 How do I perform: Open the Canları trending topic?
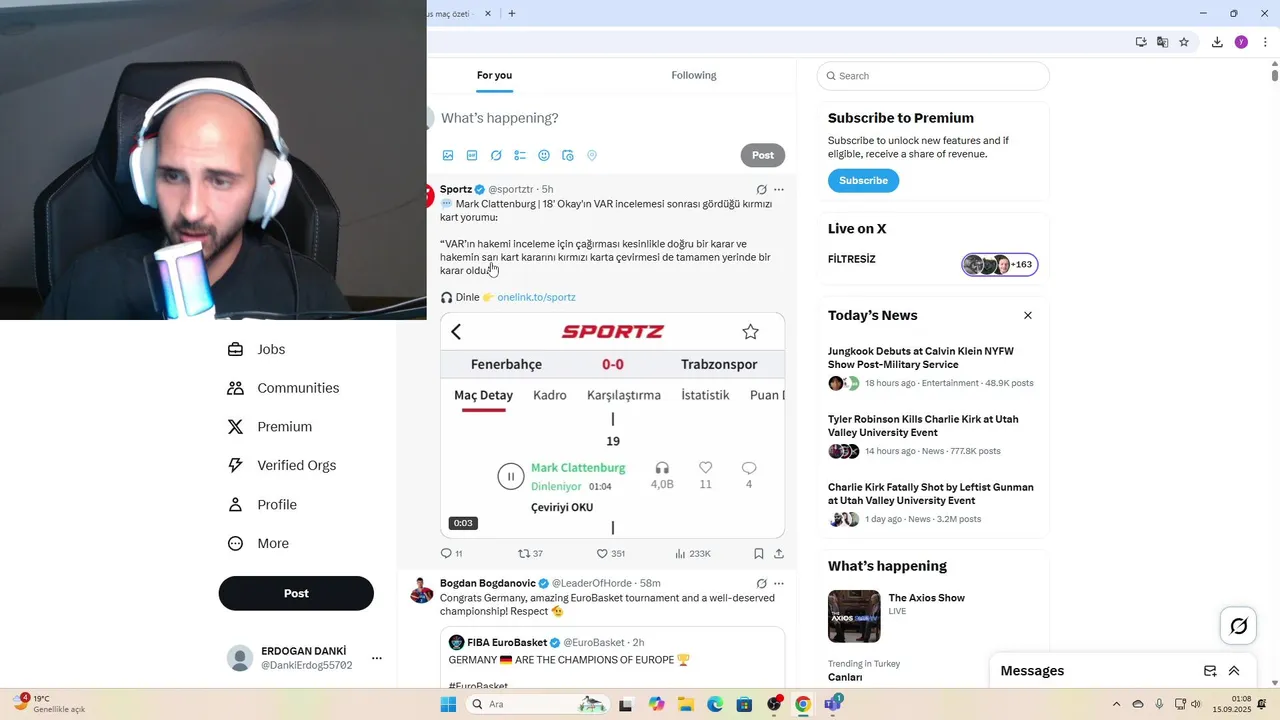[x=845, y=677]
